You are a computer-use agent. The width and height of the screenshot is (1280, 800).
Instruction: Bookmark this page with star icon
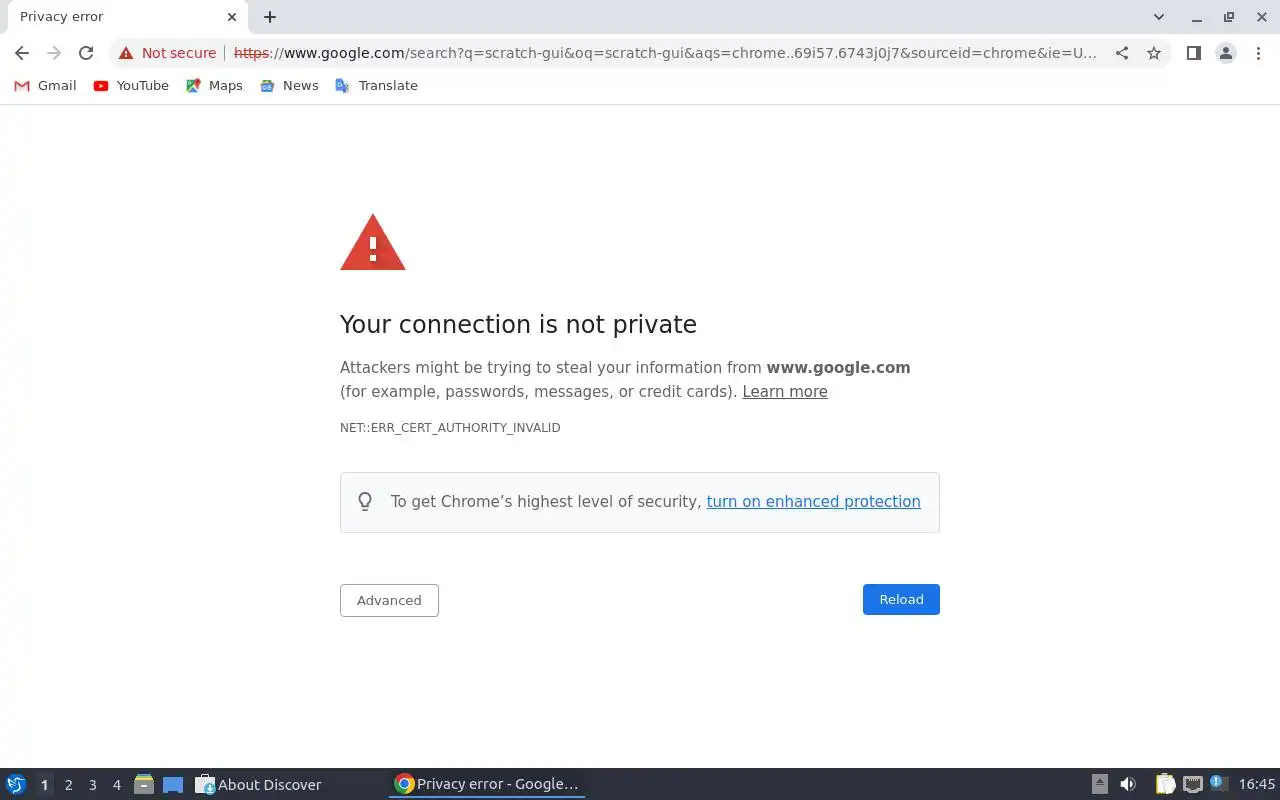coord(1154,53)
